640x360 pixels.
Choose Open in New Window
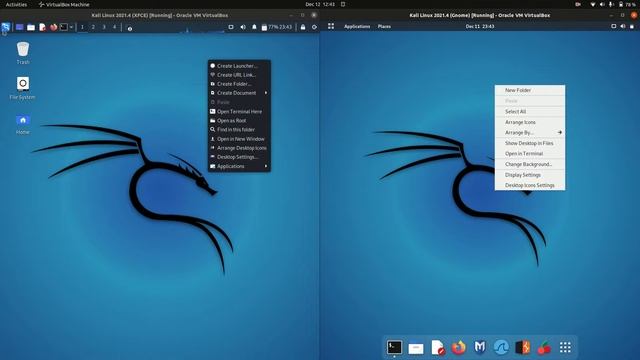pyautogui.click(x=239, y=139)
